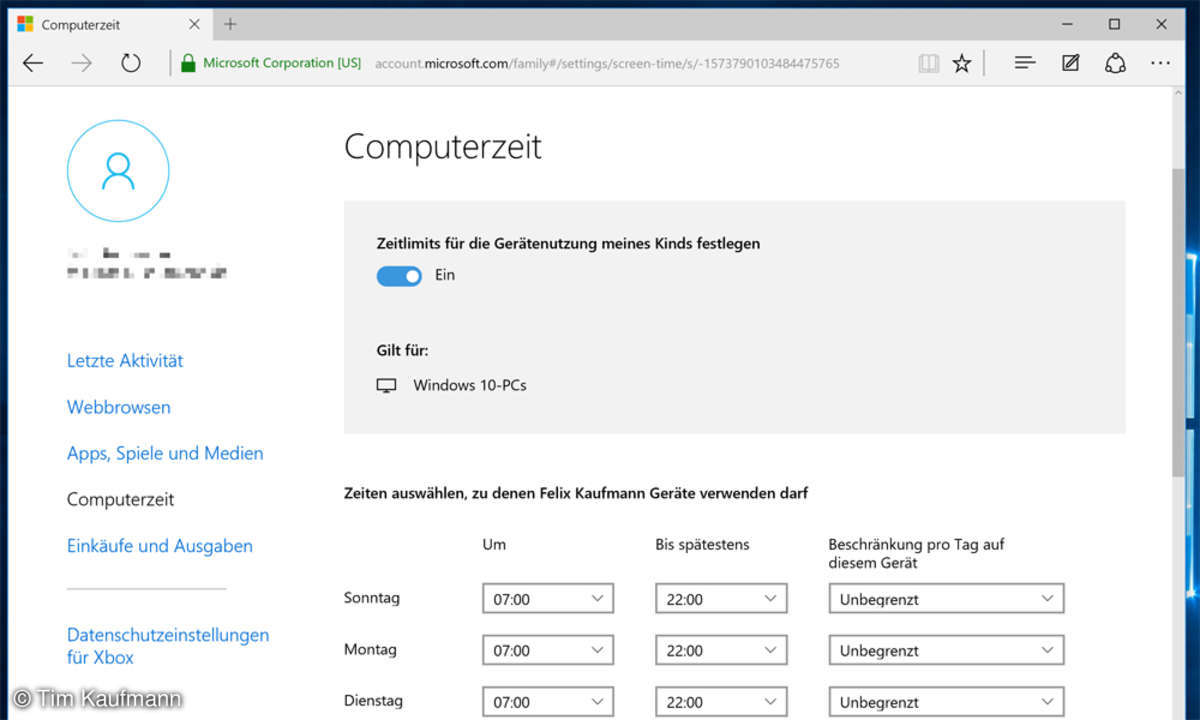Open Montag Bis spätestens dropdown
This screenshot has width=1200, height=720.
click(721, 650)
